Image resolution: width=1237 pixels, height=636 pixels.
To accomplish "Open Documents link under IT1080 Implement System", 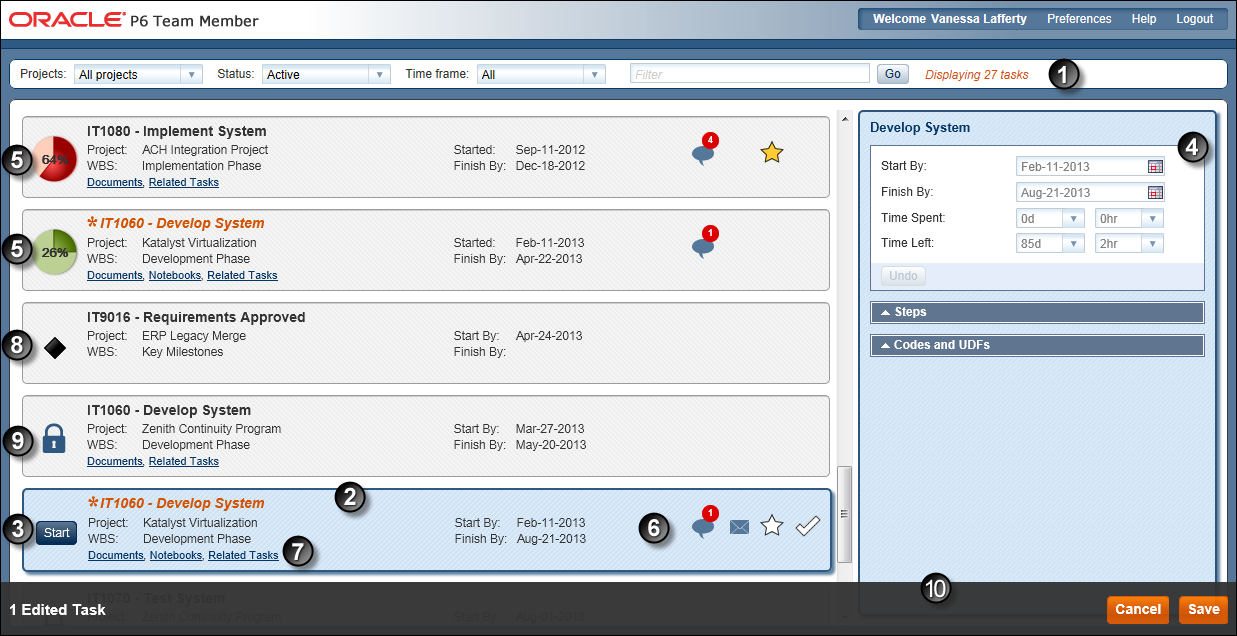I will [115, 183].
